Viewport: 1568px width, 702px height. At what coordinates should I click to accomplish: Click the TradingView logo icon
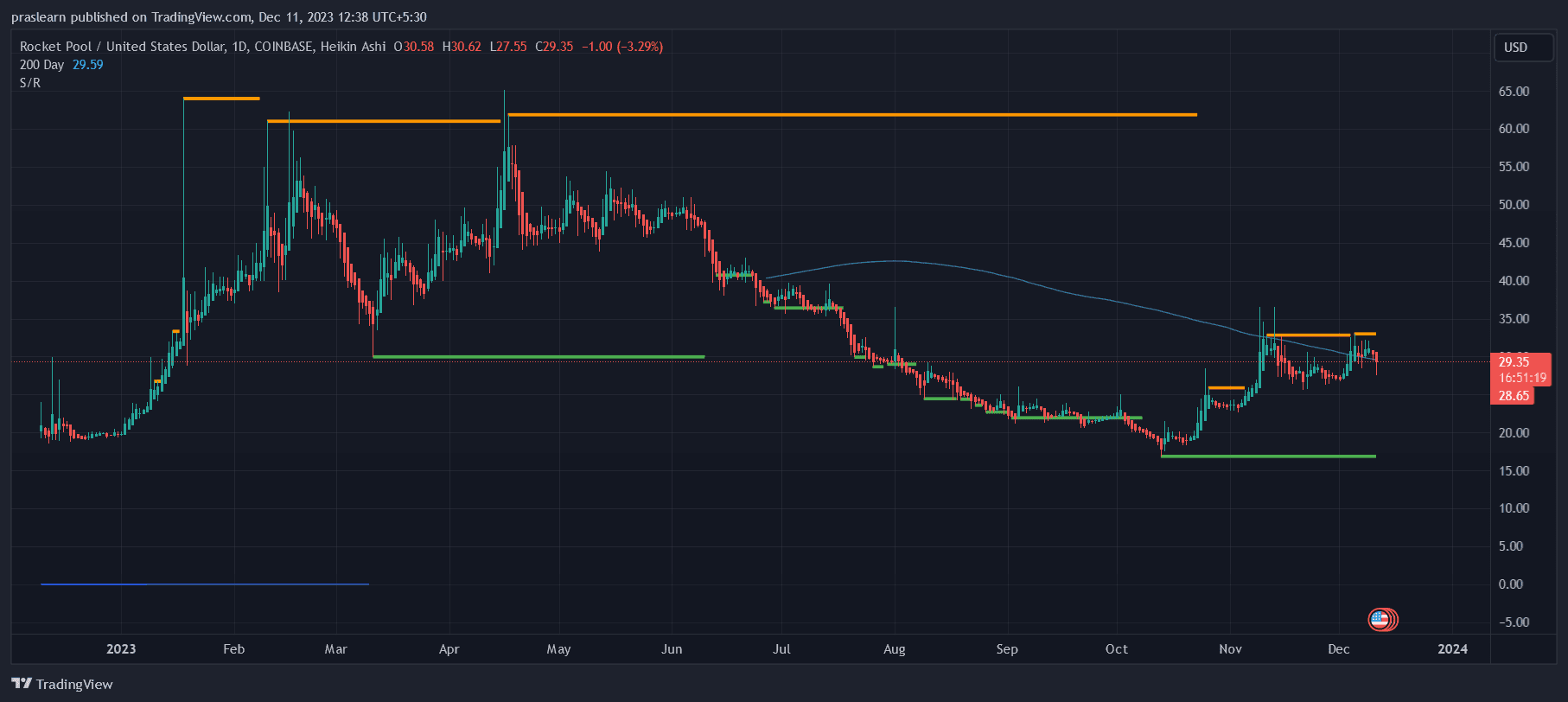pos(22,684)
